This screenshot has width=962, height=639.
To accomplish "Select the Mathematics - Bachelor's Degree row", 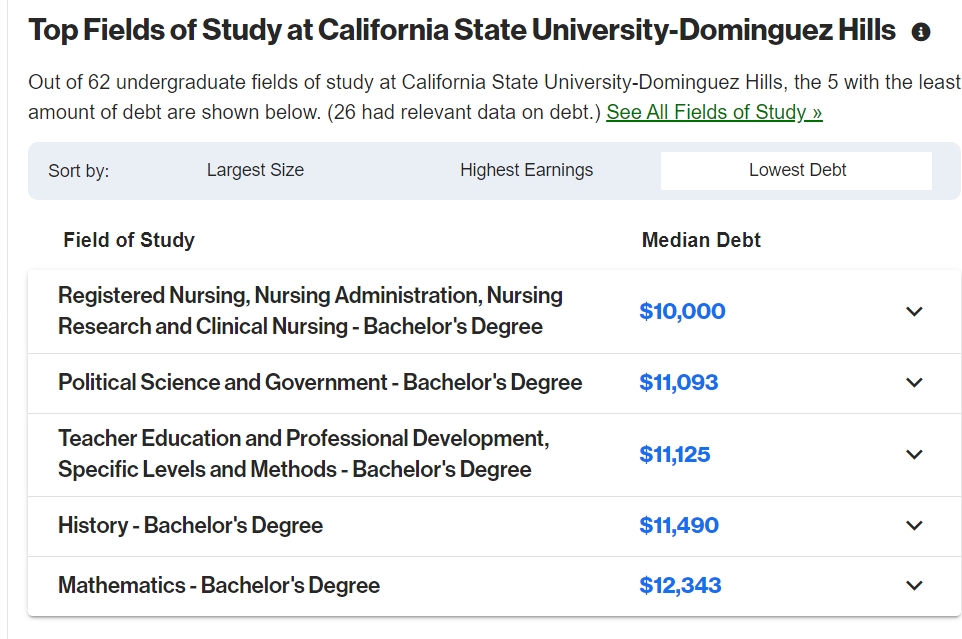I will (x=494, y=586).
